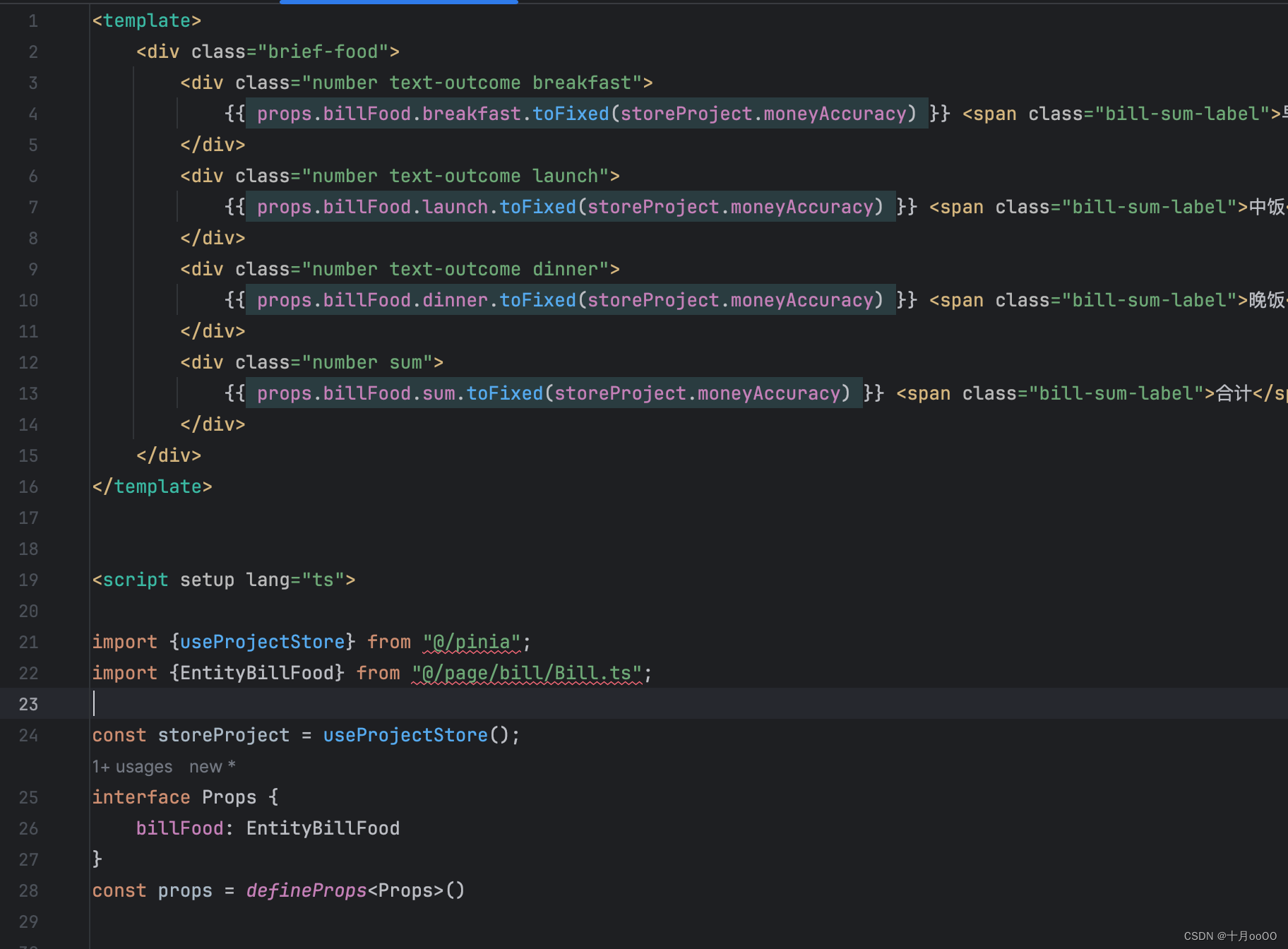Click the 'dinner' class name on line 9
This screenshot has width=1288, height=949.
[565, 270]
